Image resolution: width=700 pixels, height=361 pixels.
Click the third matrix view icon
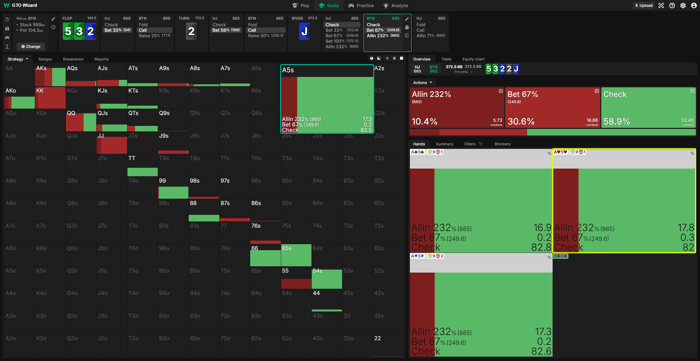(387, 58)
